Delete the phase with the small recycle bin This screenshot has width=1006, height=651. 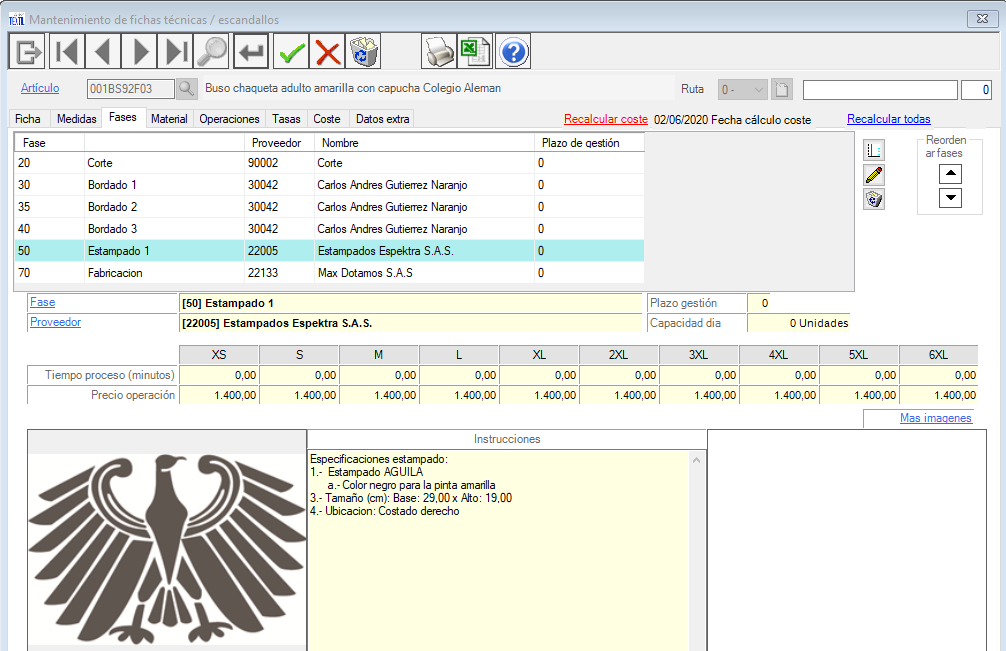tap(874, 199)
